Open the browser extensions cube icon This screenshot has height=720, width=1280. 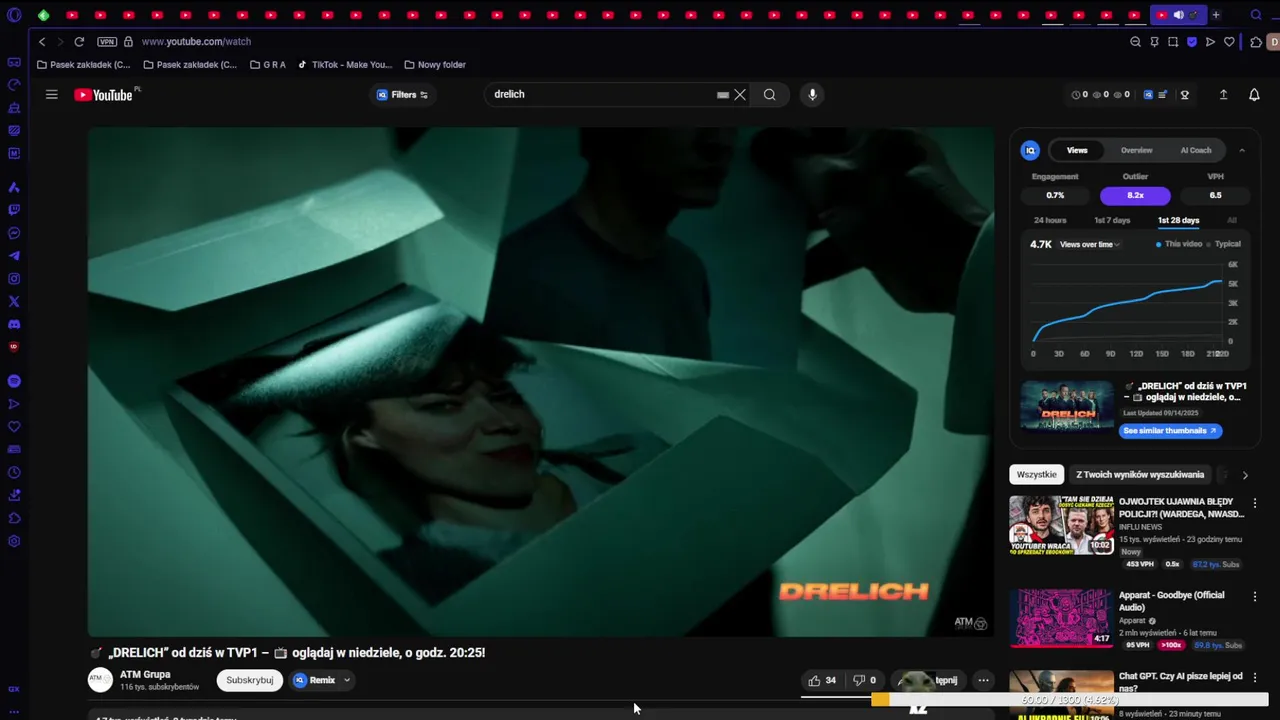pos(1256,42)
